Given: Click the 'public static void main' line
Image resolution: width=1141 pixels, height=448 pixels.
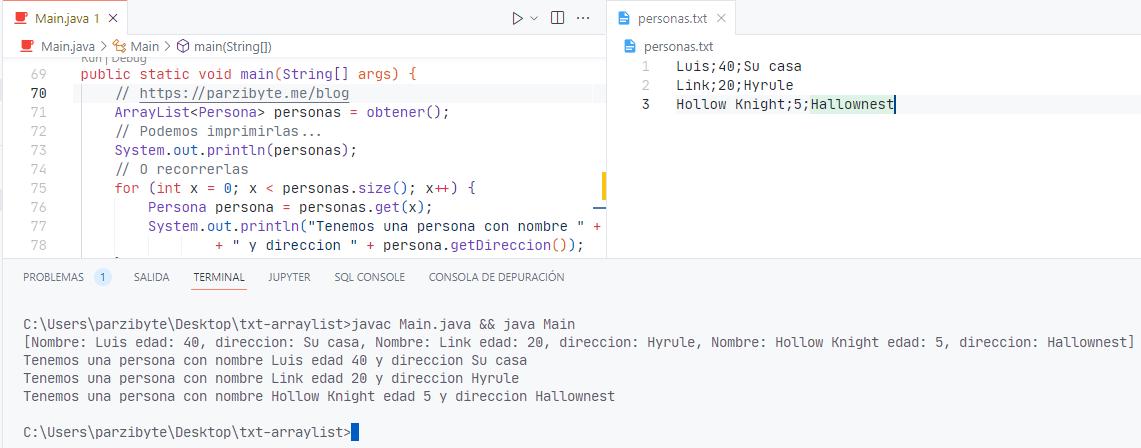Looking at the screenshot, I should pos(248,74).
